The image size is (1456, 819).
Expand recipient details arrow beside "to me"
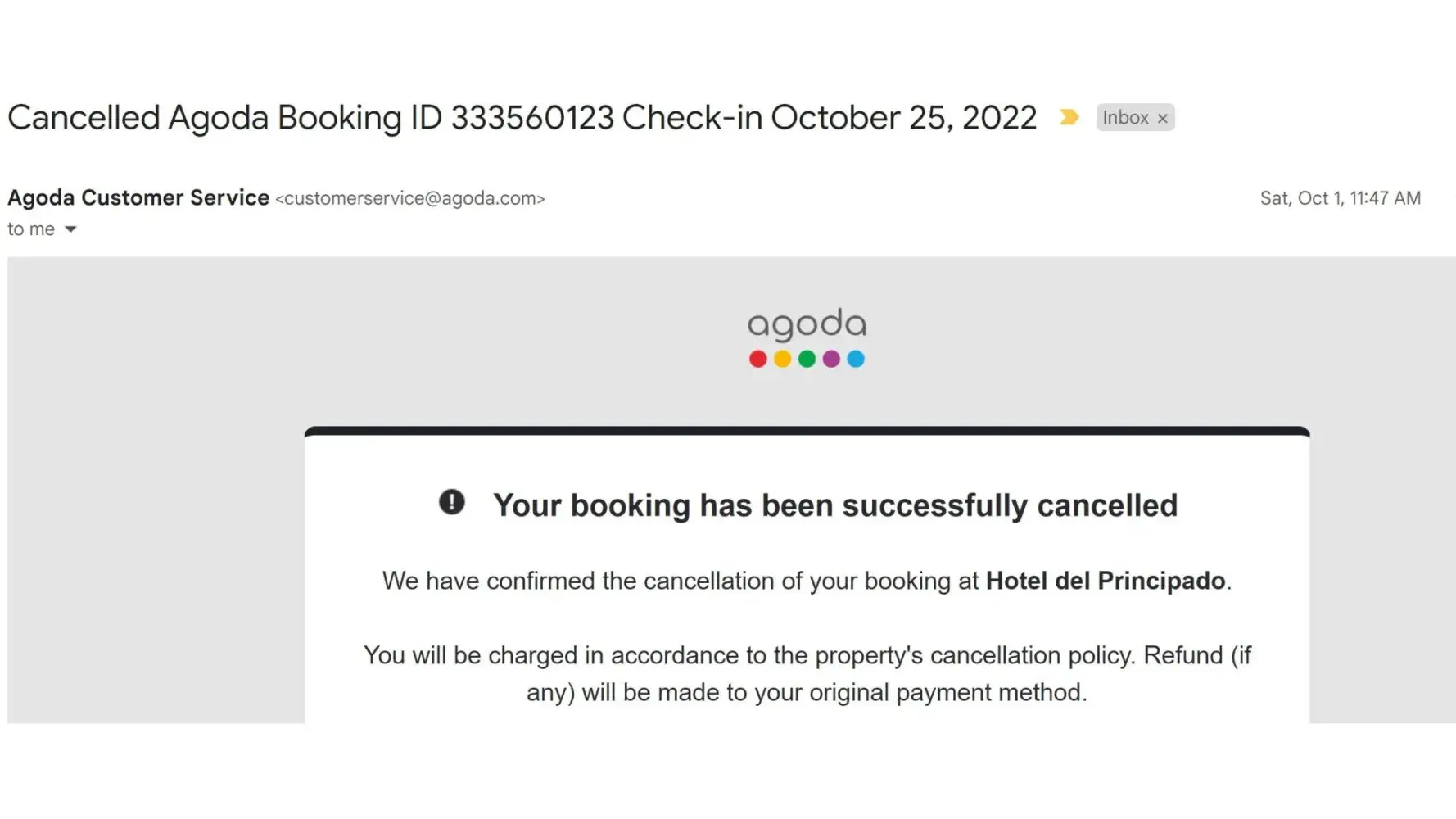tap(70, 229)
